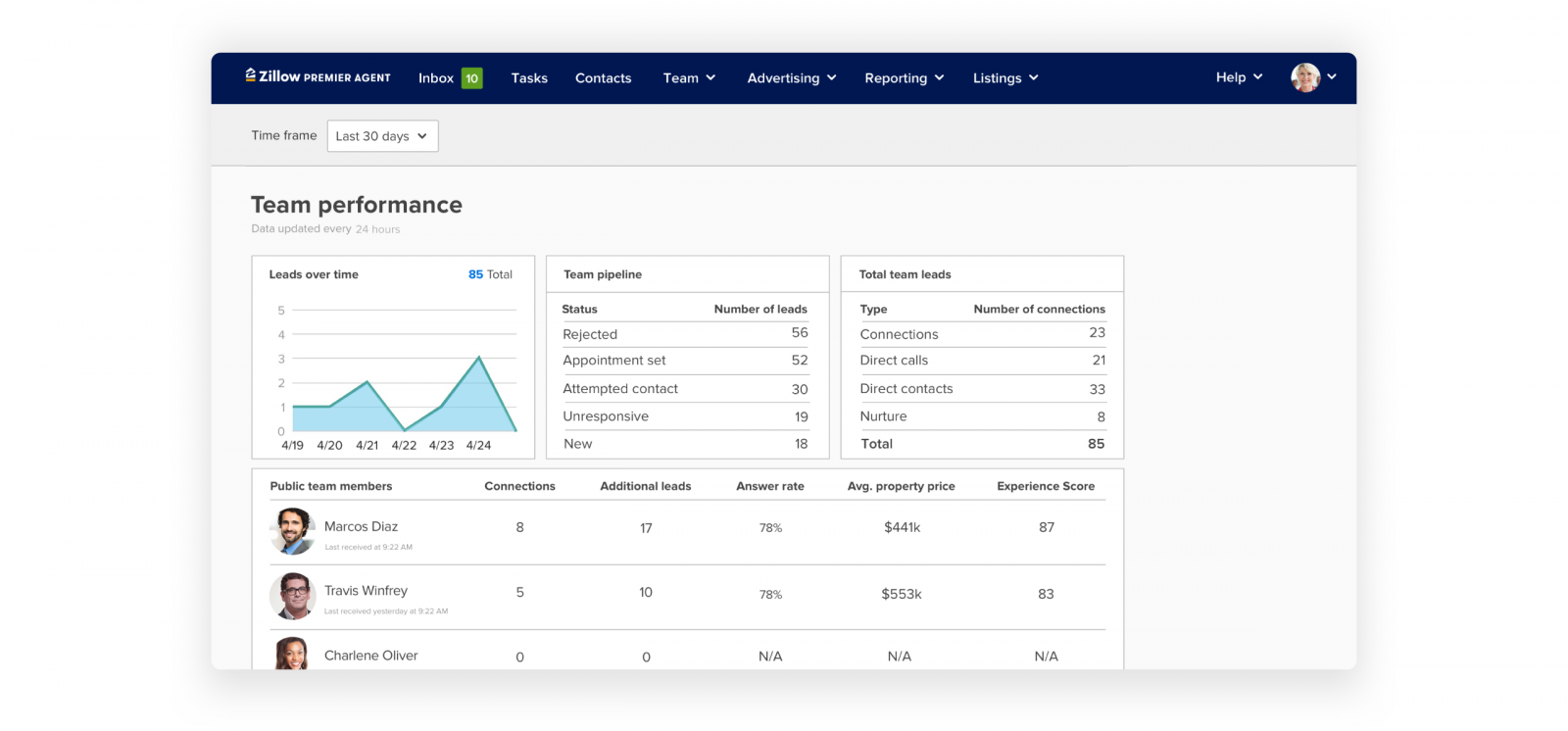1568x731 pixels.
Task: Go to the Tasks page
Action: [529, 78]
